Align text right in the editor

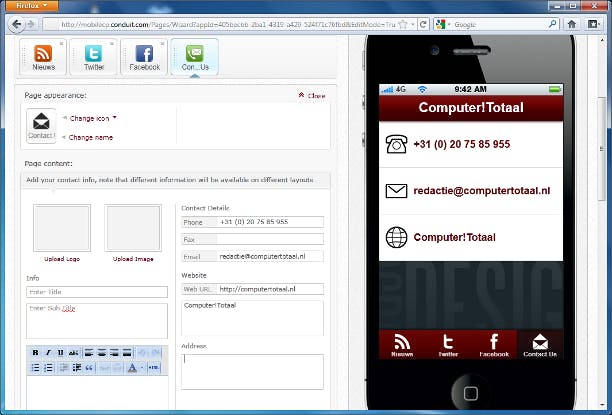point(114,353)
